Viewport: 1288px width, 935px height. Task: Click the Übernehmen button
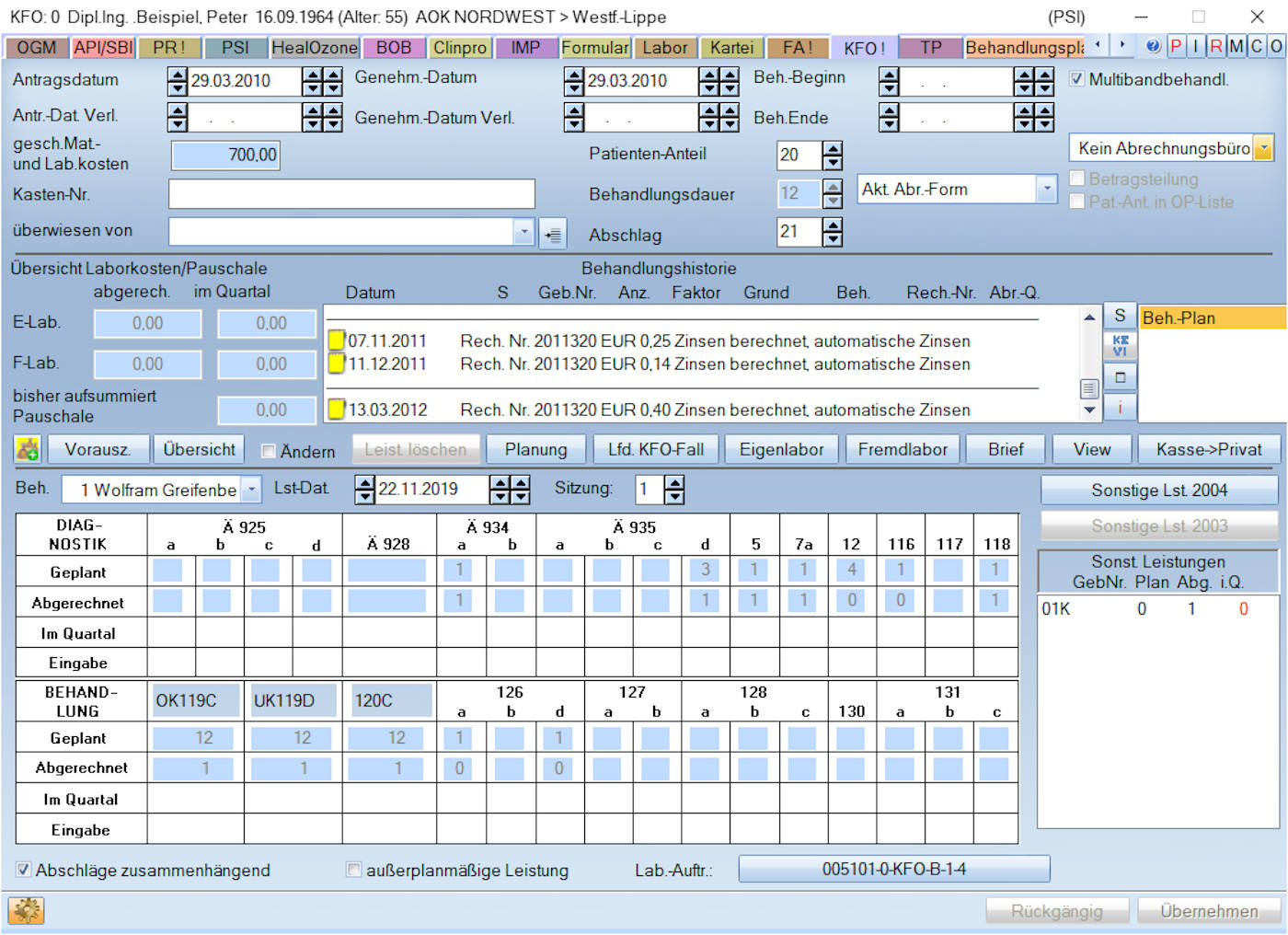tap(1208, 911)
